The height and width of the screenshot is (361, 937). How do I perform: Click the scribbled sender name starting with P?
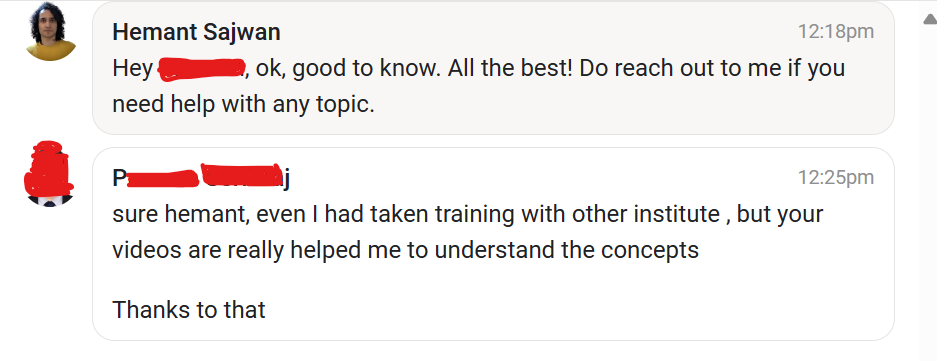click(201, 177)
